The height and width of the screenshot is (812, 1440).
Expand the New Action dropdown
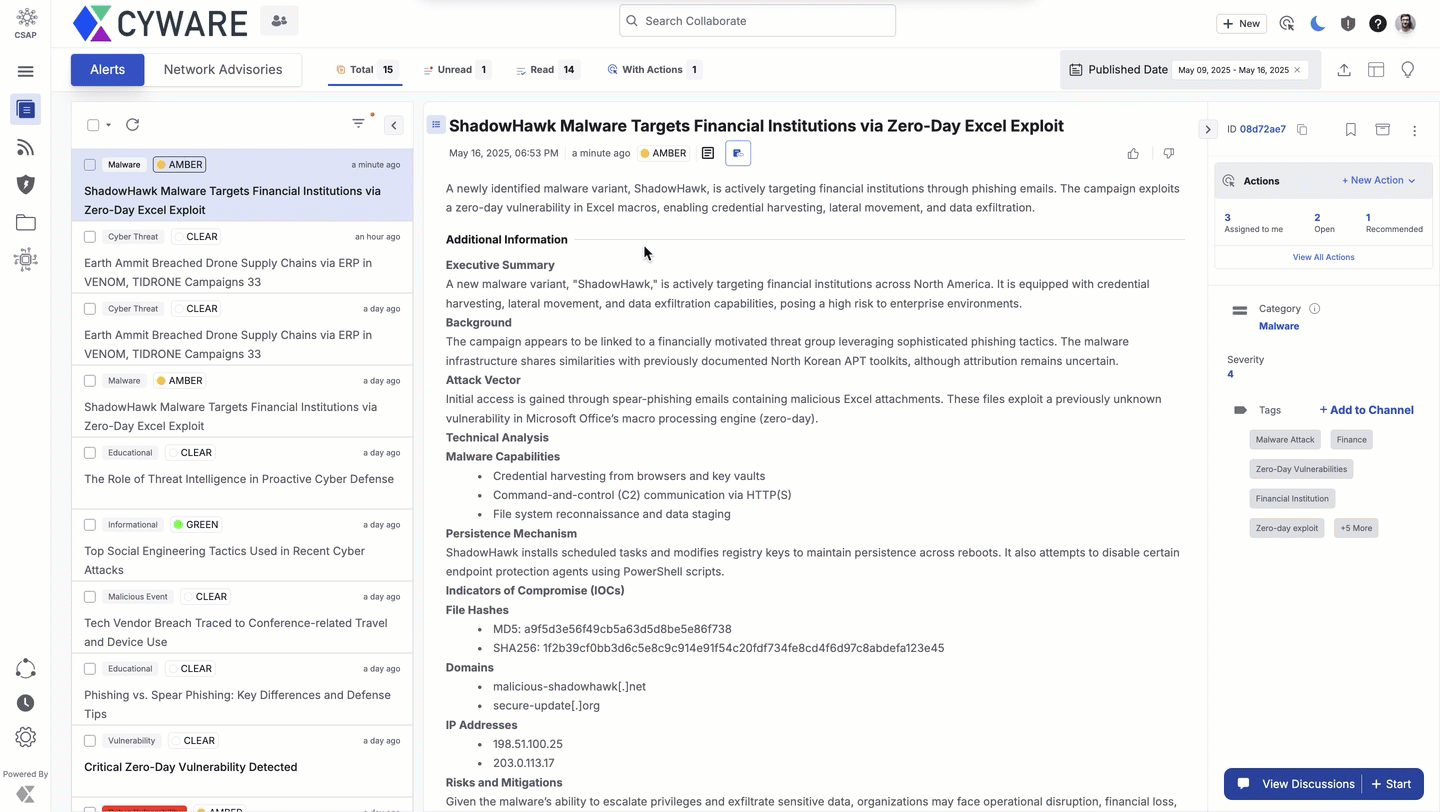pyautogui.click(x=1378, y=181)
